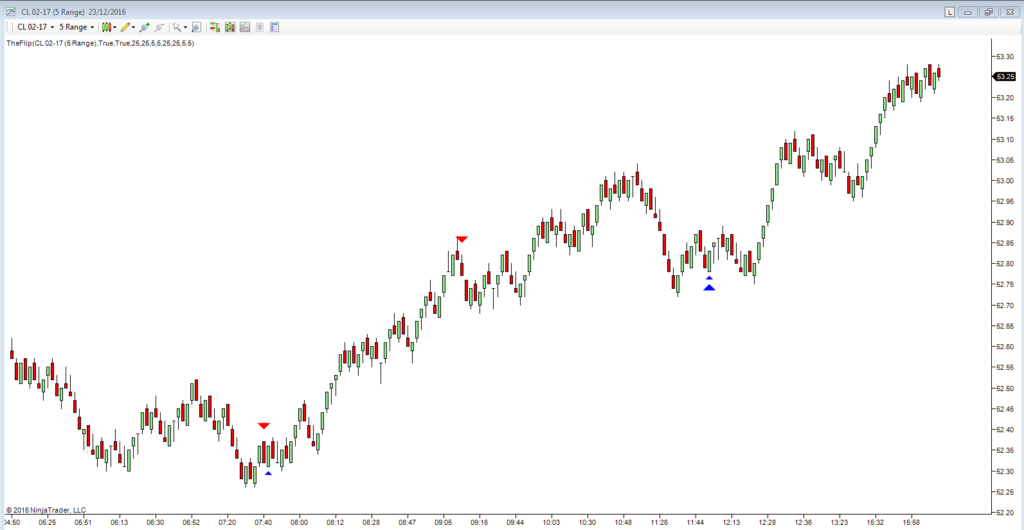This screenshot has width=1024, height=530.
Task: Expand the 5 Range interval dropdown
Action: click(x=79, y=27)
